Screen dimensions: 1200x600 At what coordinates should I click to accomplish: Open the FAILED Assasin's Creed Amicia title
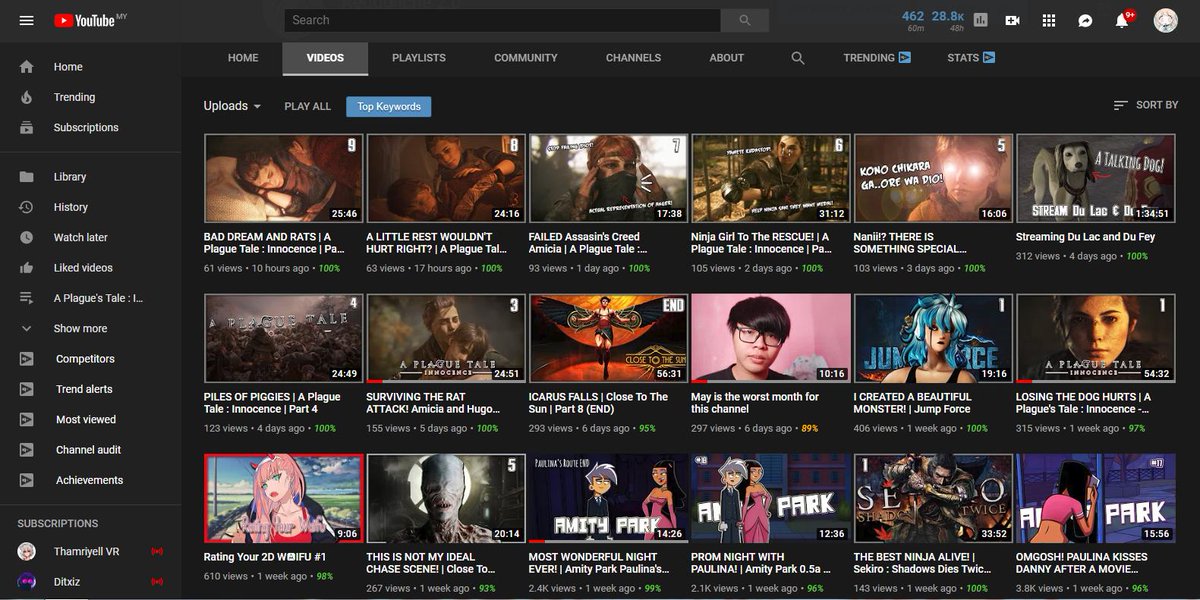tap(588, 243)
